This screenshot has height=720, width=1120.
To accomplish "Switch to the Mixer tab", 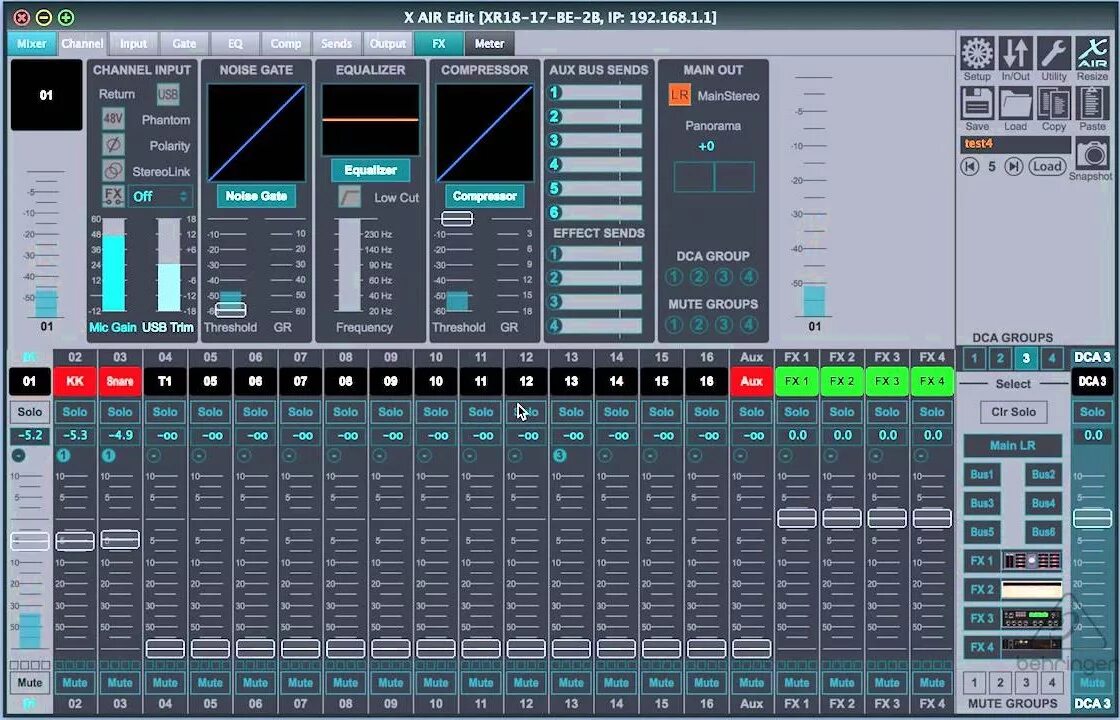I will tap(31, 44).
